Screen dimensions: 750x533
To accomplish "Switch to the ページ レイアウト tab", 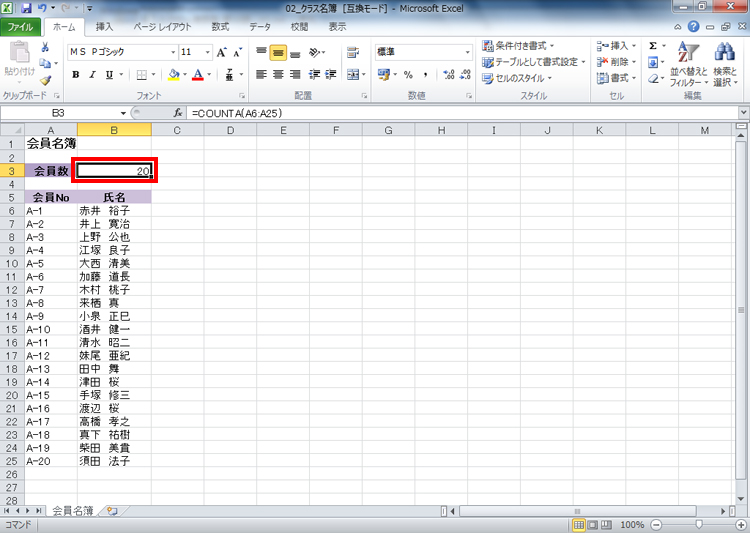I will [162, 27].
